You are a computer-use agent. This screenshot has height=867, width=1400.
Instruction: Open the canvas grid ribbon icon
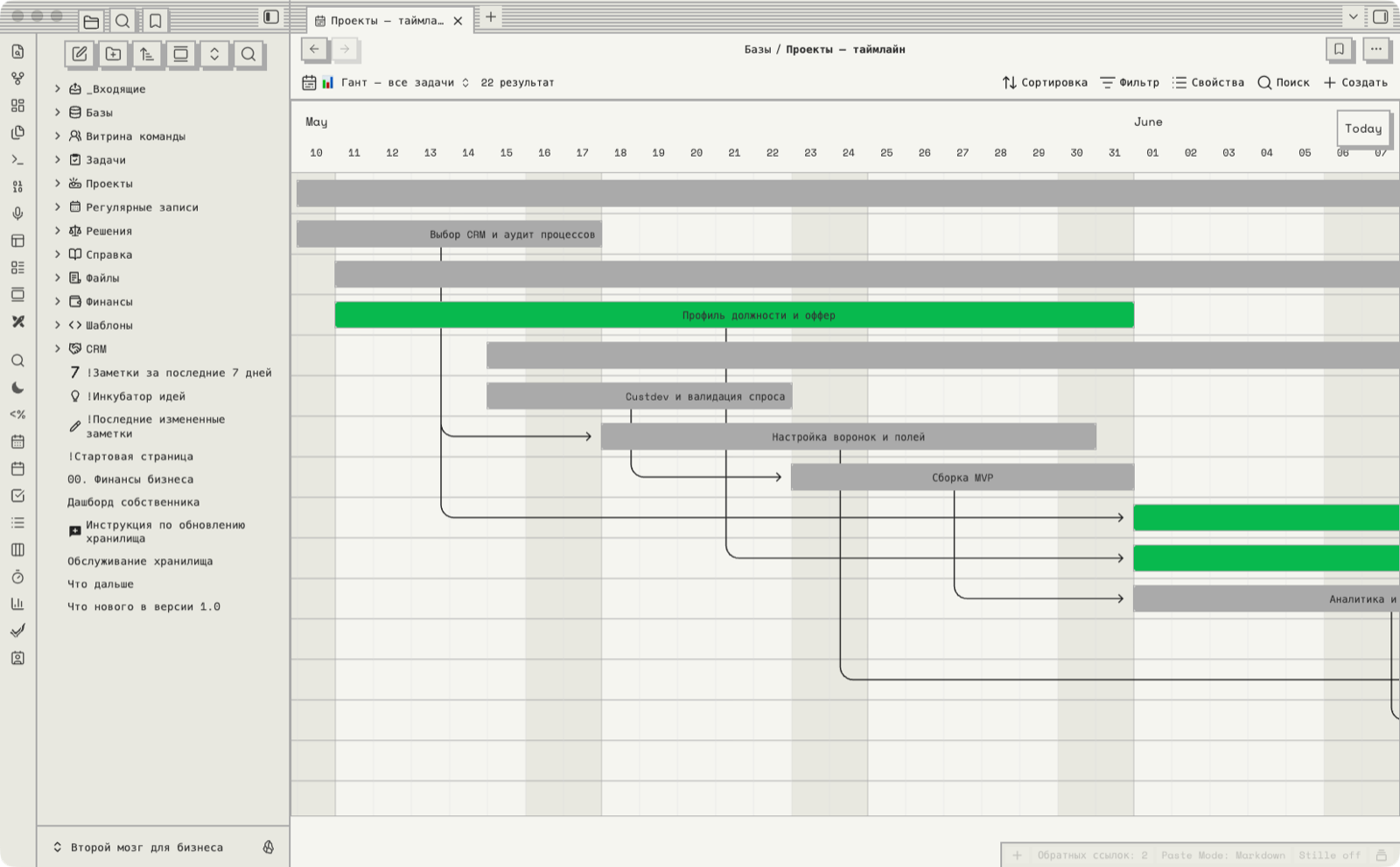(x=17, y=106)
